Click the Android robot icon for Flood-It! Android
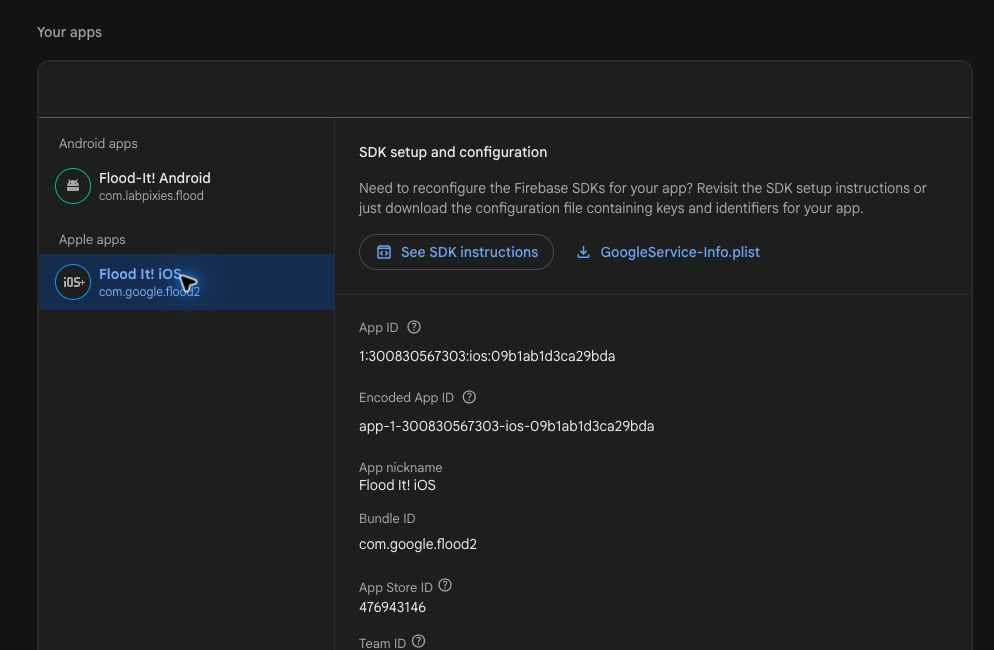 pos(73,186)
